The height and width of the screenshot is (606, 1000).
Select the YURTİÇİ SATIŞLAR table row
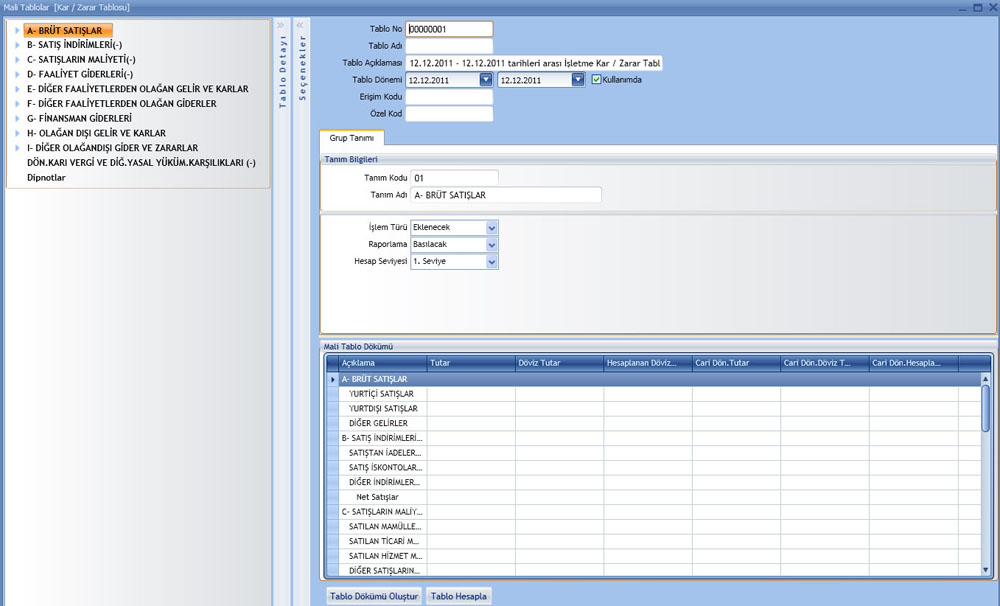coord(654,394)
